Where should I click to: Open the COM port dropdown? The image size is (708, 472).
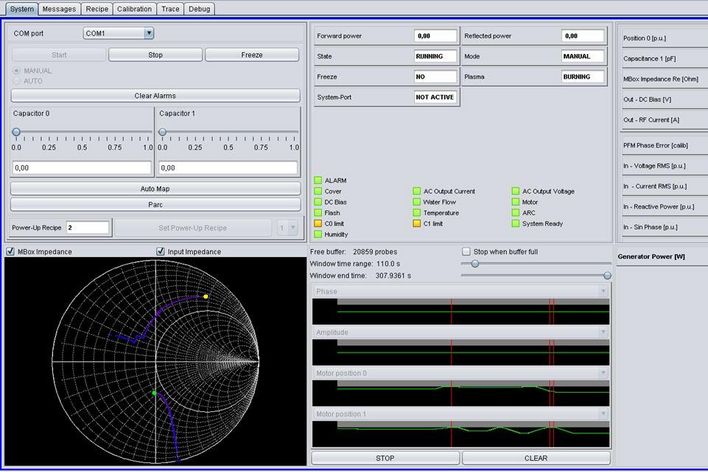pyautogui.click(x=147, y=33)
